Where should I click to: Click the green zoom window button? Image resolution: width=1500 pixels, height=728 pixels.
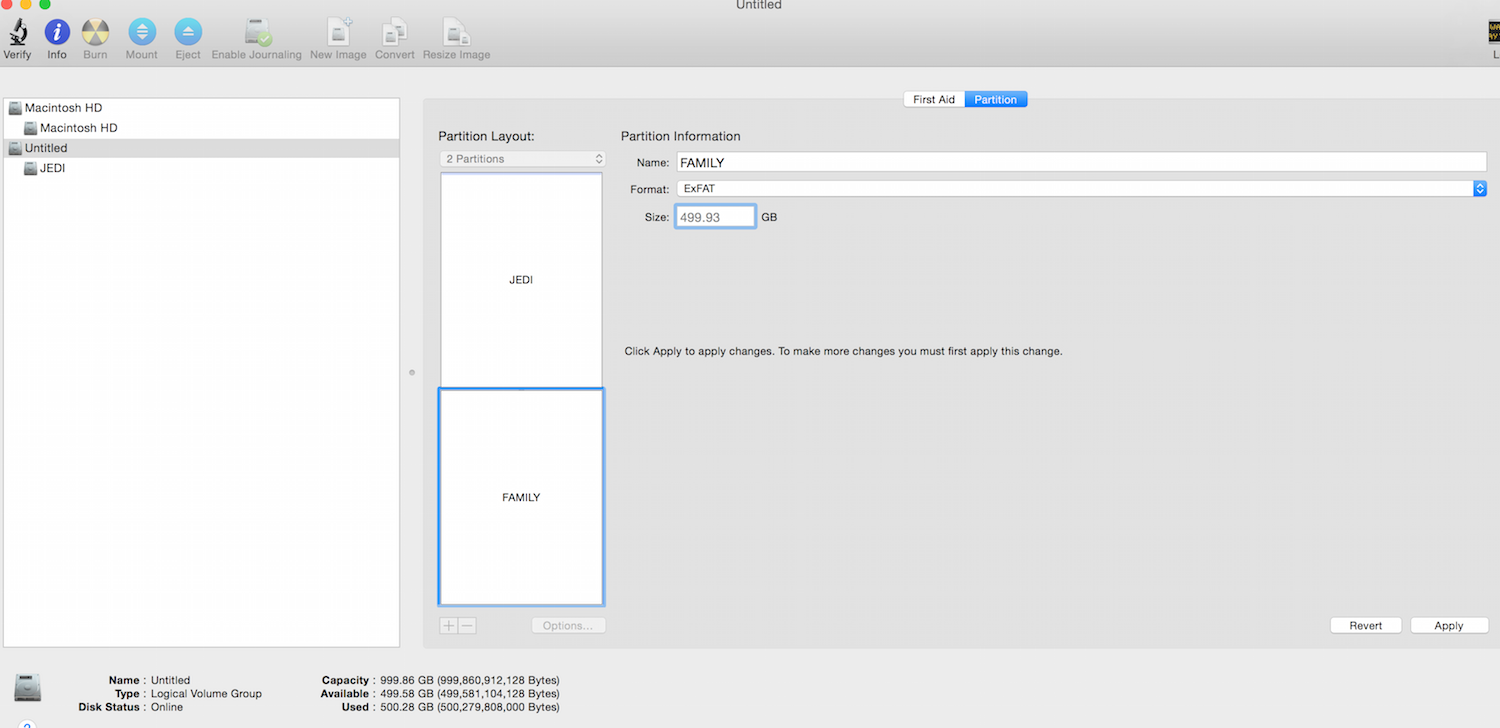tap(45, 5)
